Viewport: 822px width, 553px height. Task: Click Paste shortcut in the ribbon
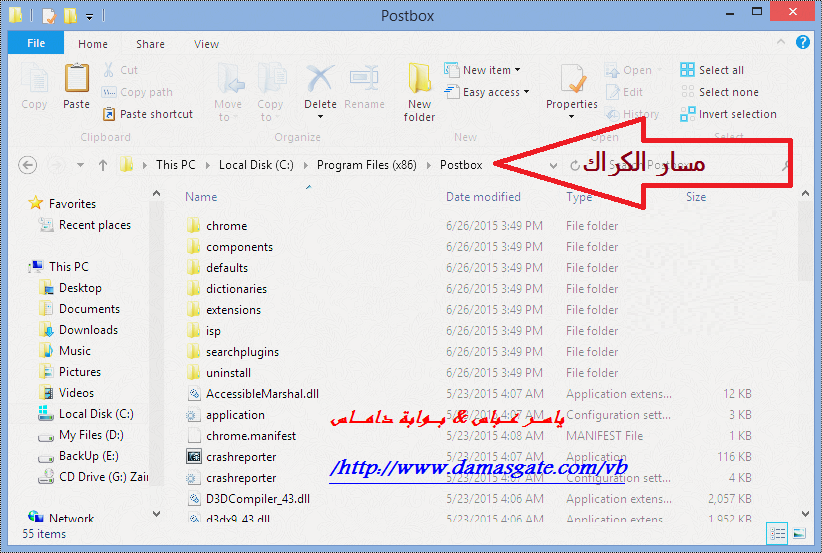coord(148,114)
